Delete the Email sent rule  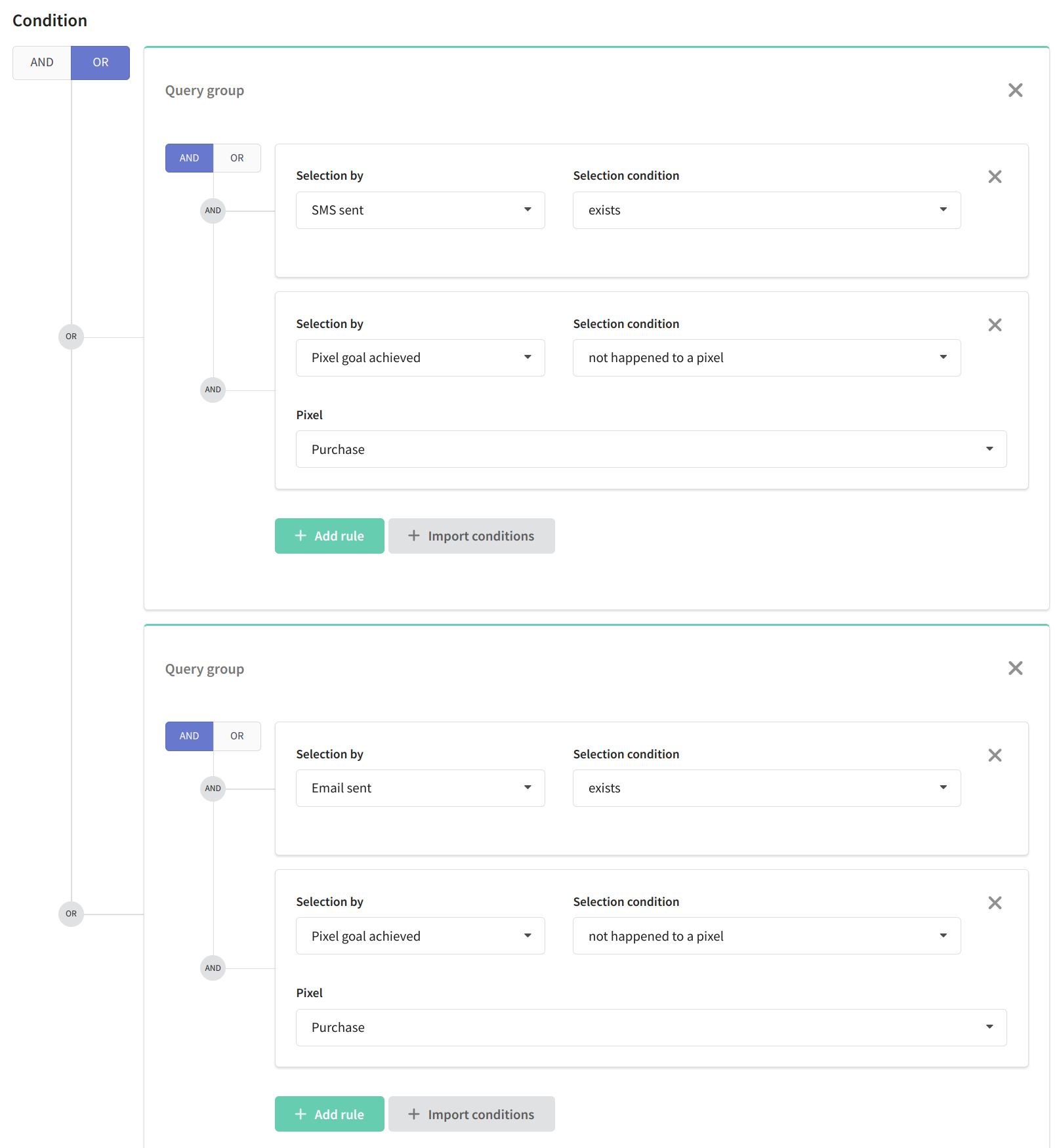(995, 755)
